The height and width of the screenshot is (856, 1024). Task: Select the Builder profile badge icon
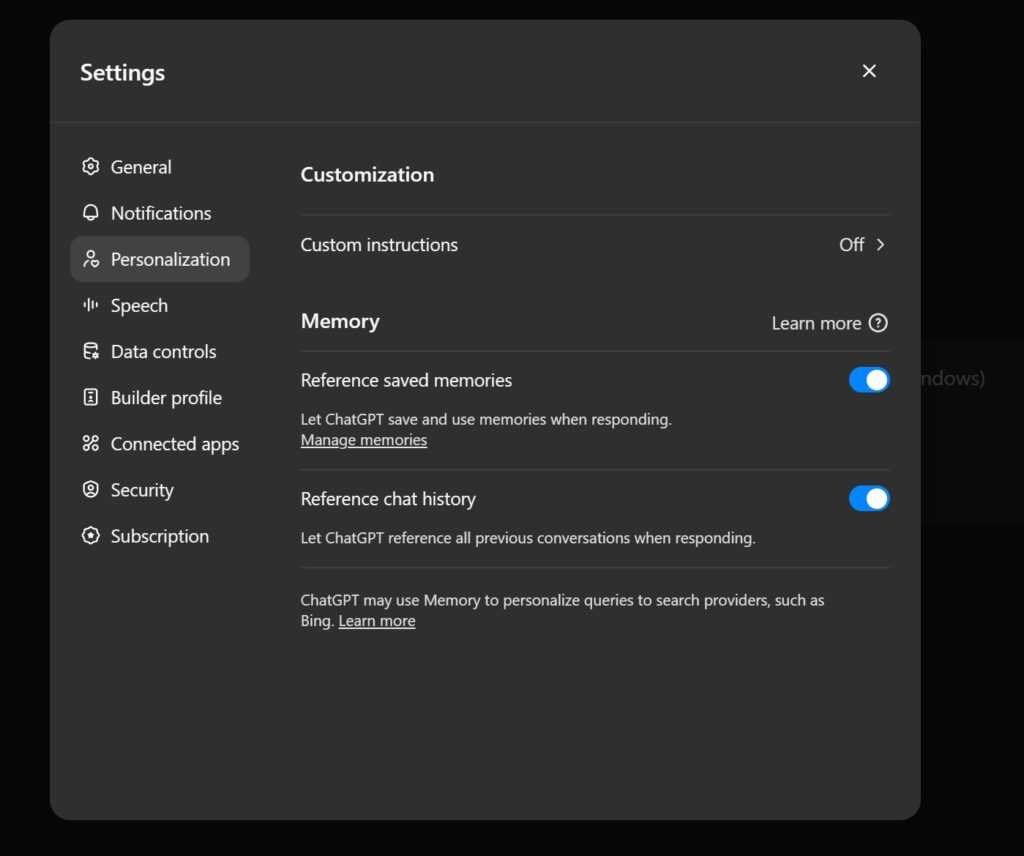91,397
